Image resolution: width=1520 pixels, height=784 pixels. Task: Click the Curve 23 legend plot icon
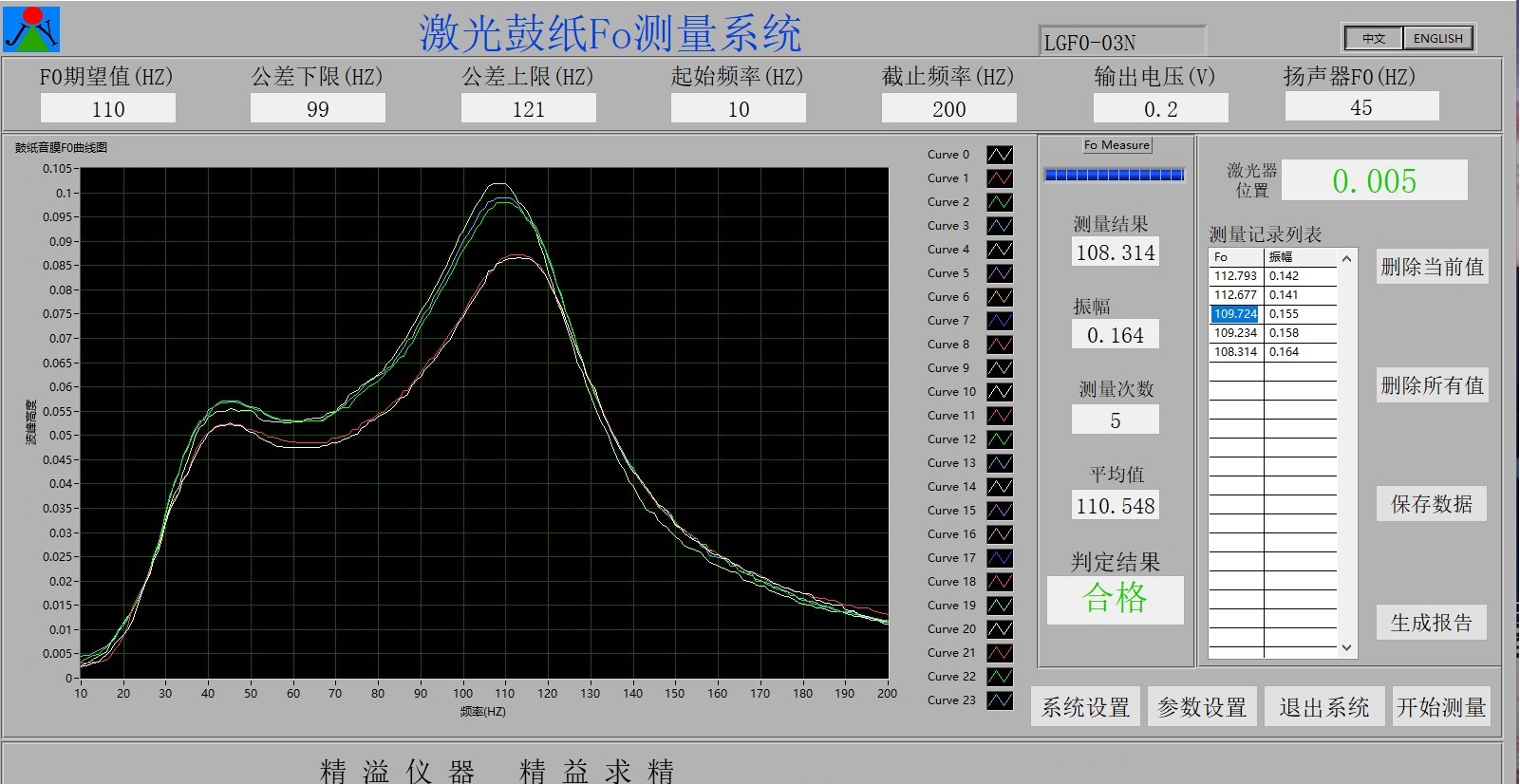click(x=1000, y=700)
